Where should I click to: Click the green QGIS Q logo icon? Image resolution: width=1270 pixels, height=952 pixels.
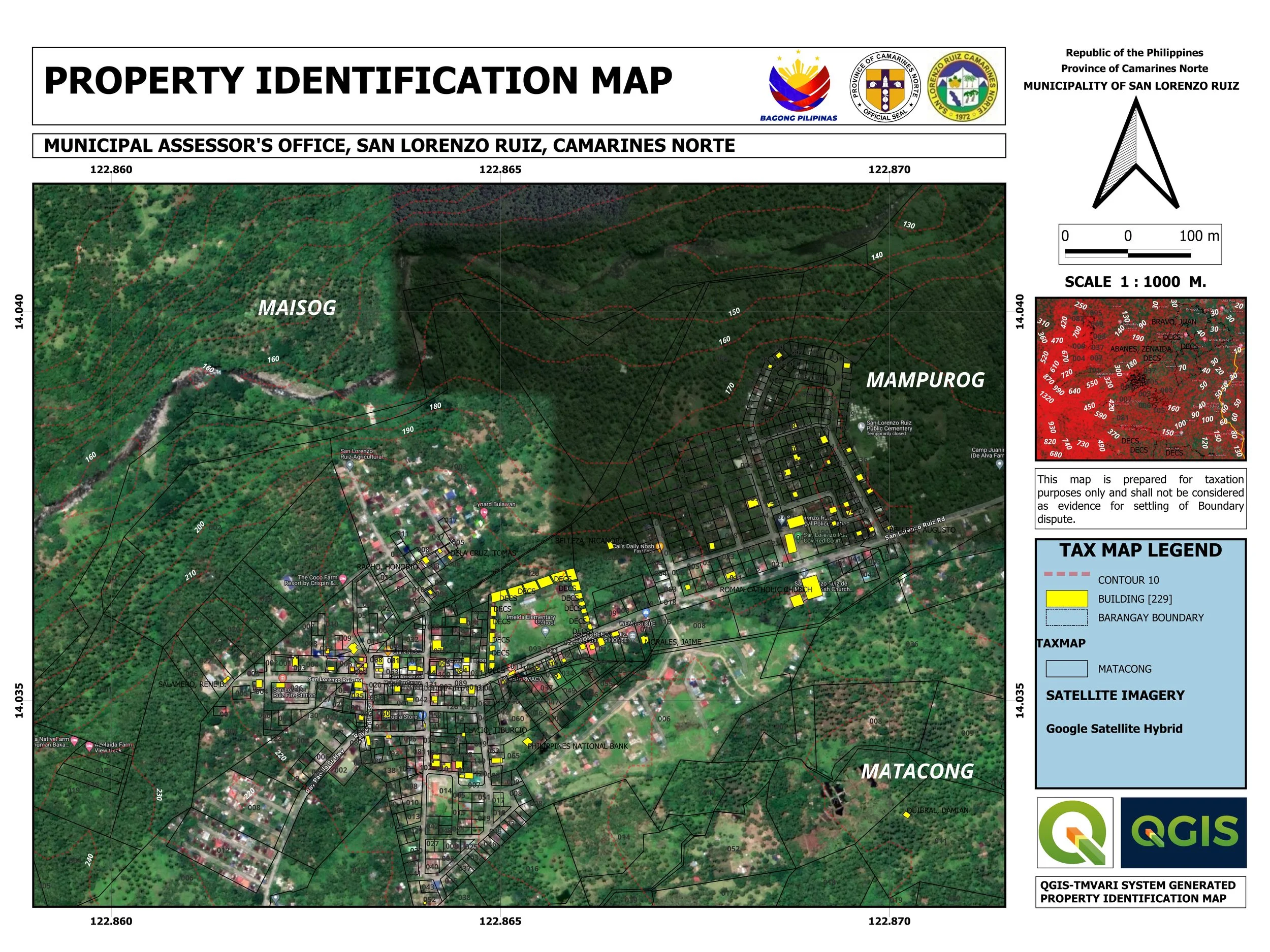(x=1074, y=832)
